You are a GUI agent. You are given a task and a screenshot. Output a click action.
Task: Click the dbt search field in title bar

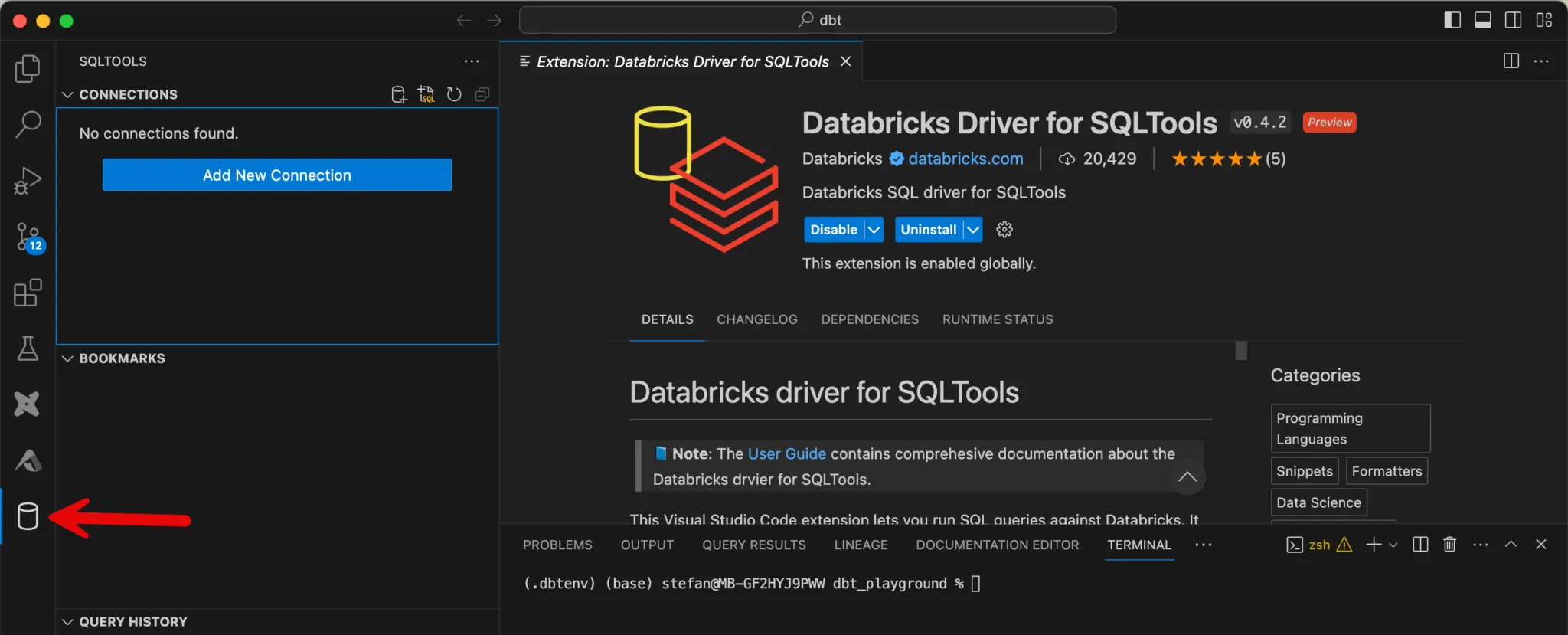817,20
